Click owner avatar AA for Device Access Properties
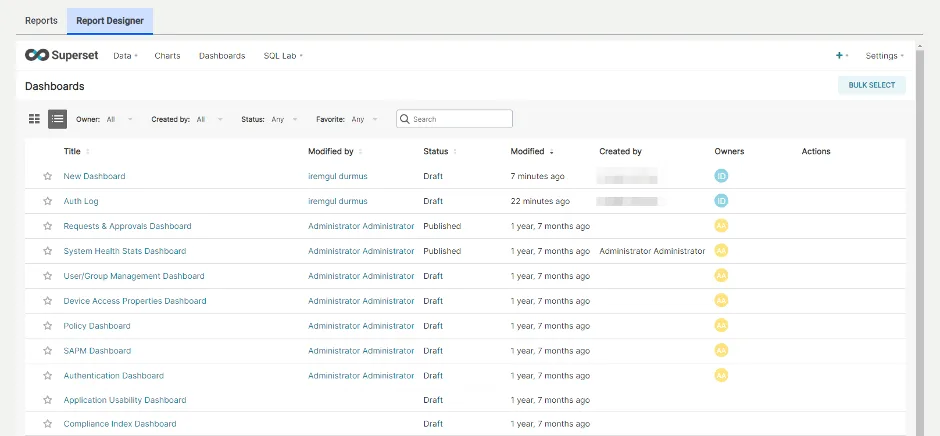The image size is (940, 436). [721, 300]
